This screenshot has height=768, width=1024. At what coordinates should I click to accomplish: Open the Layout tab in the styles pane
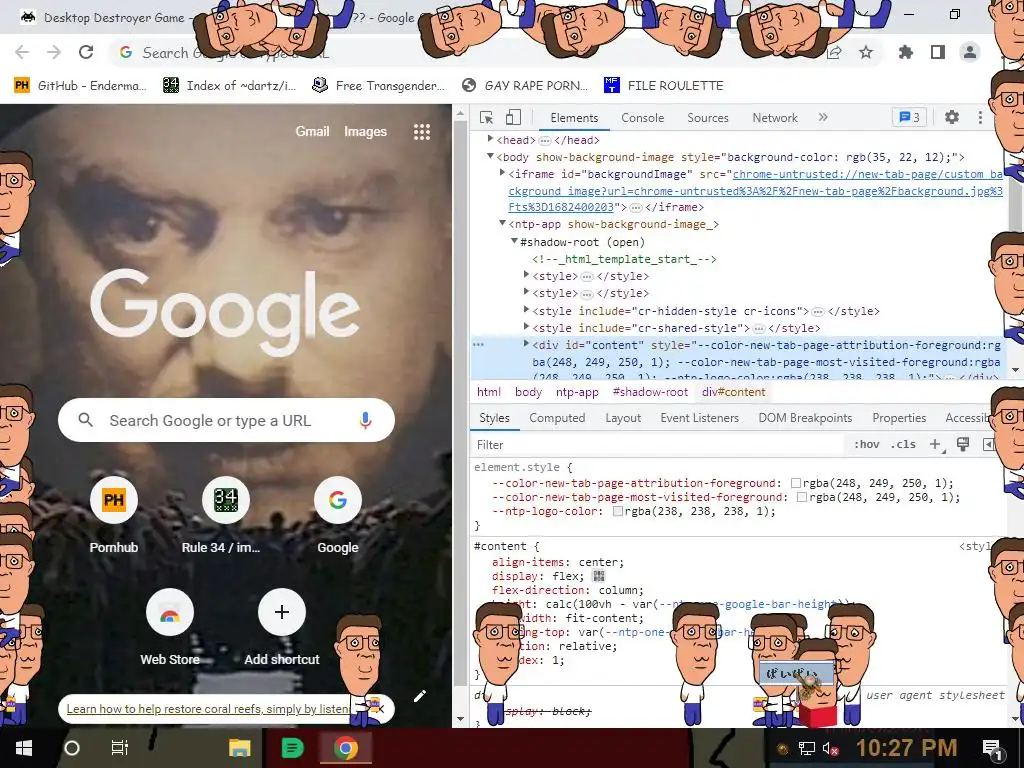[623, 418]
